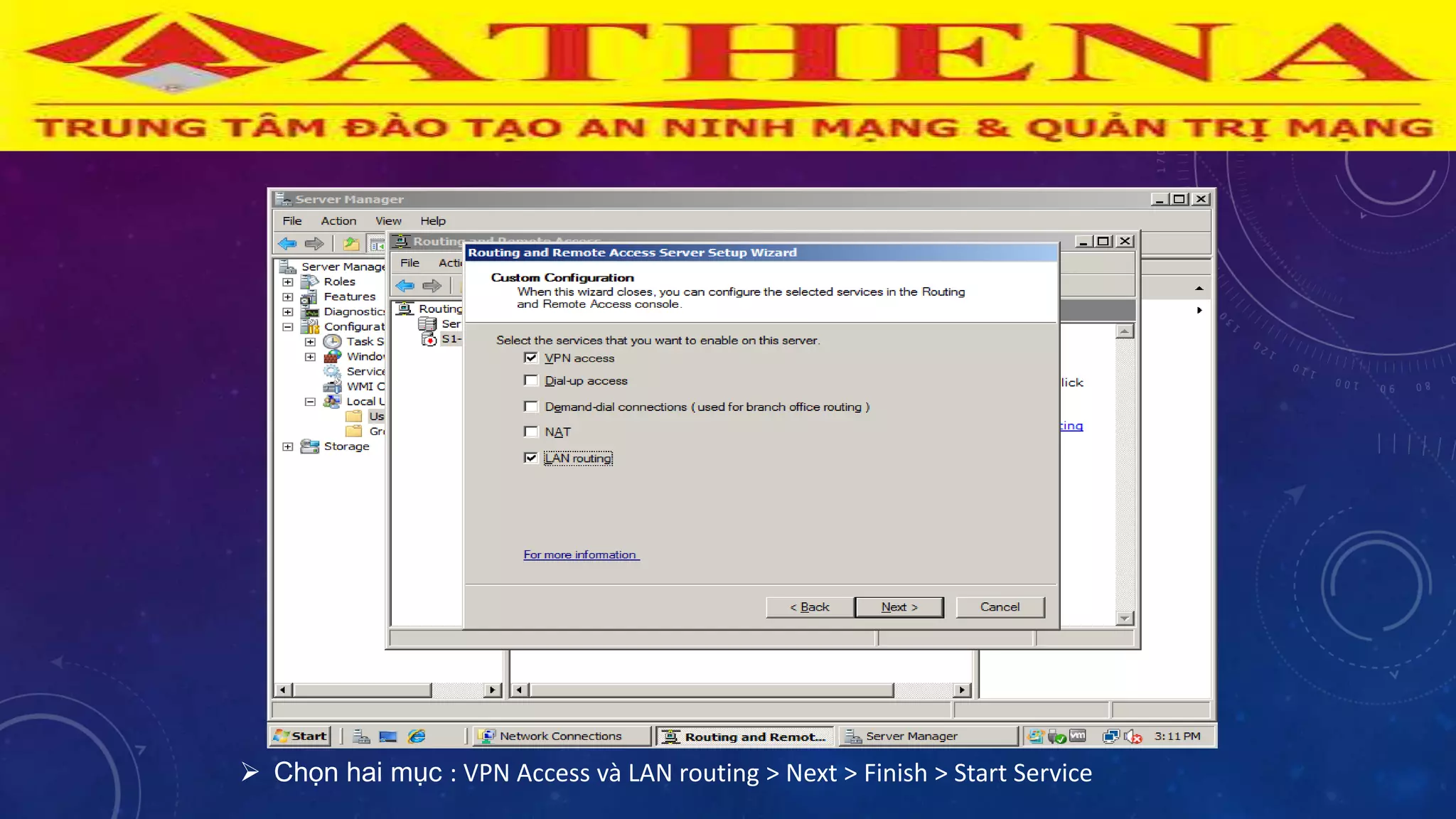Screen dimensions: 1456x819
Task: Open Server Manager's Help menu
Action: (x=433, y=221)
